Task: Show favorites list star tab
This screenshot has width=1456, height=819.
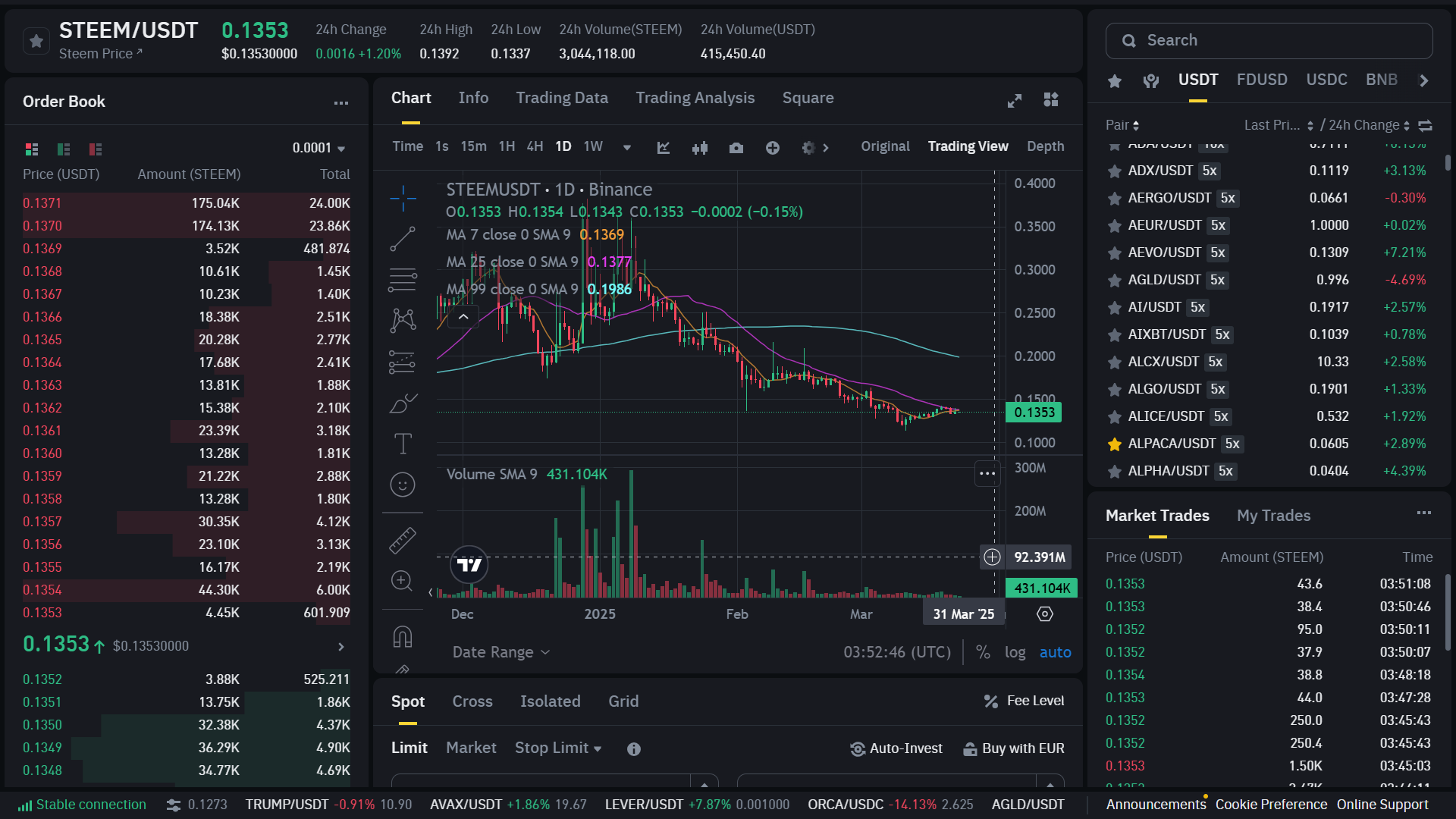Action: pyautogui.click(x=1115, y=80)
